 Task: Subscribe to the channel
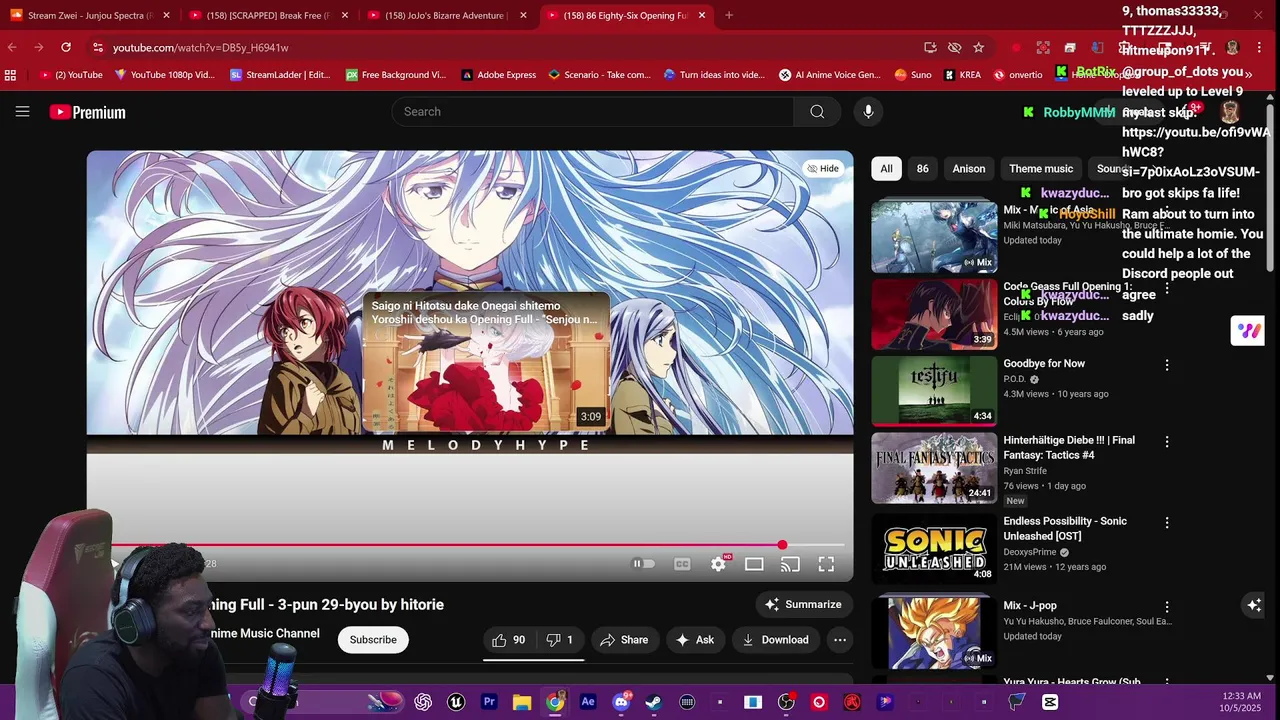(x=373, y=640)
